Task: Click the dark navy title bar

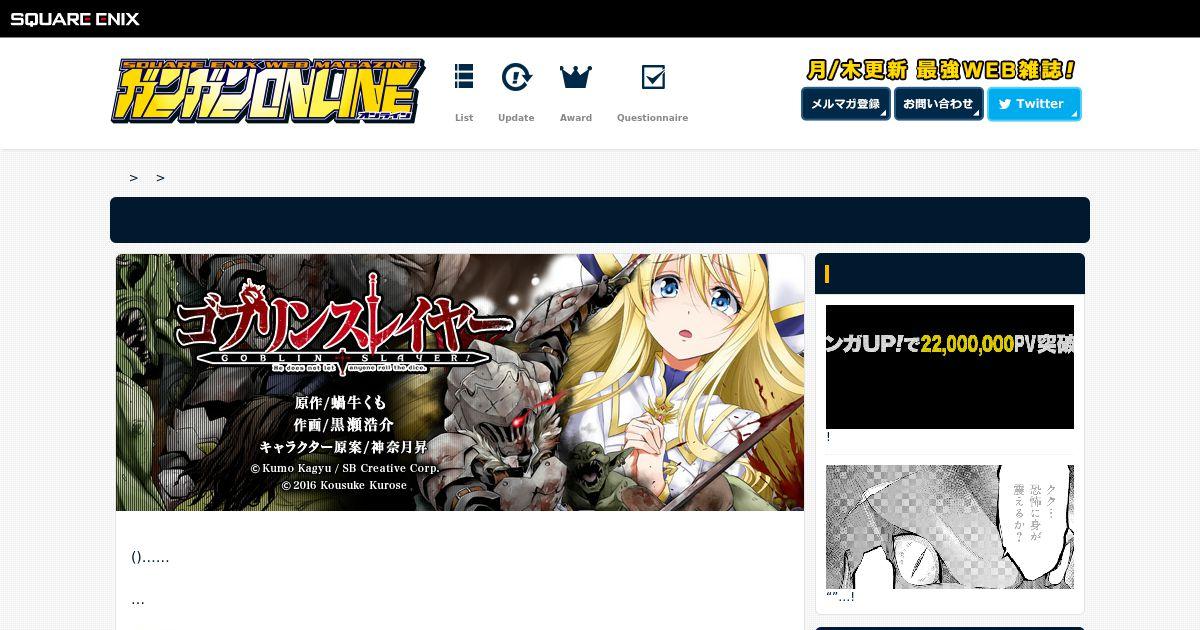Action: pos(600,220)
